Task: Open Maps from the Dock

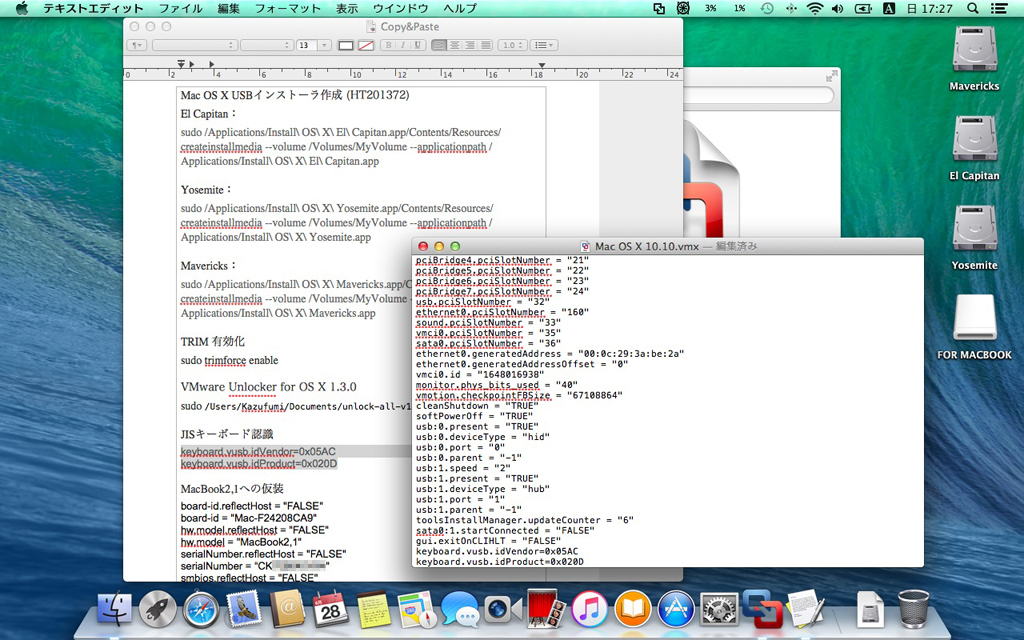Action: 417,609
